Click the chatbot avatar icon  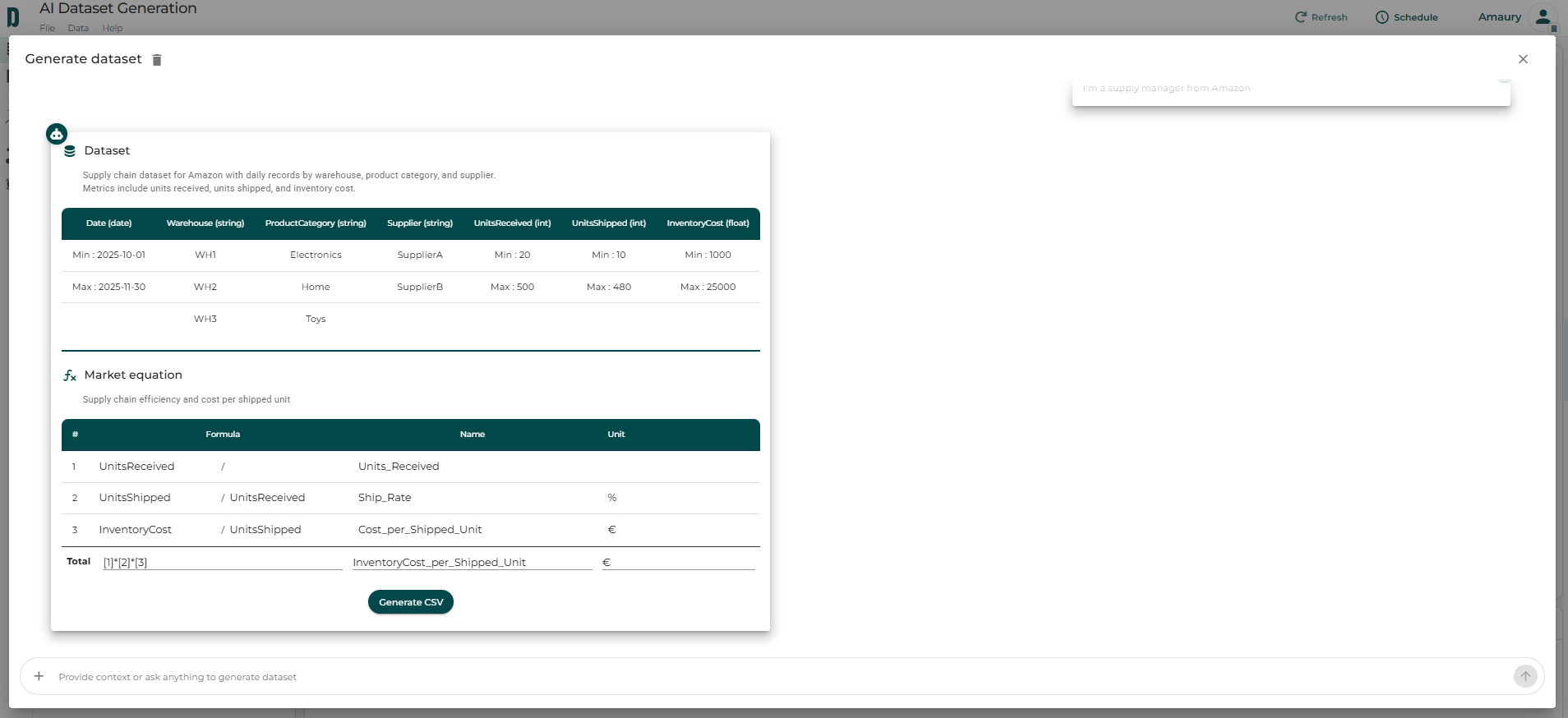click(57, 134)
